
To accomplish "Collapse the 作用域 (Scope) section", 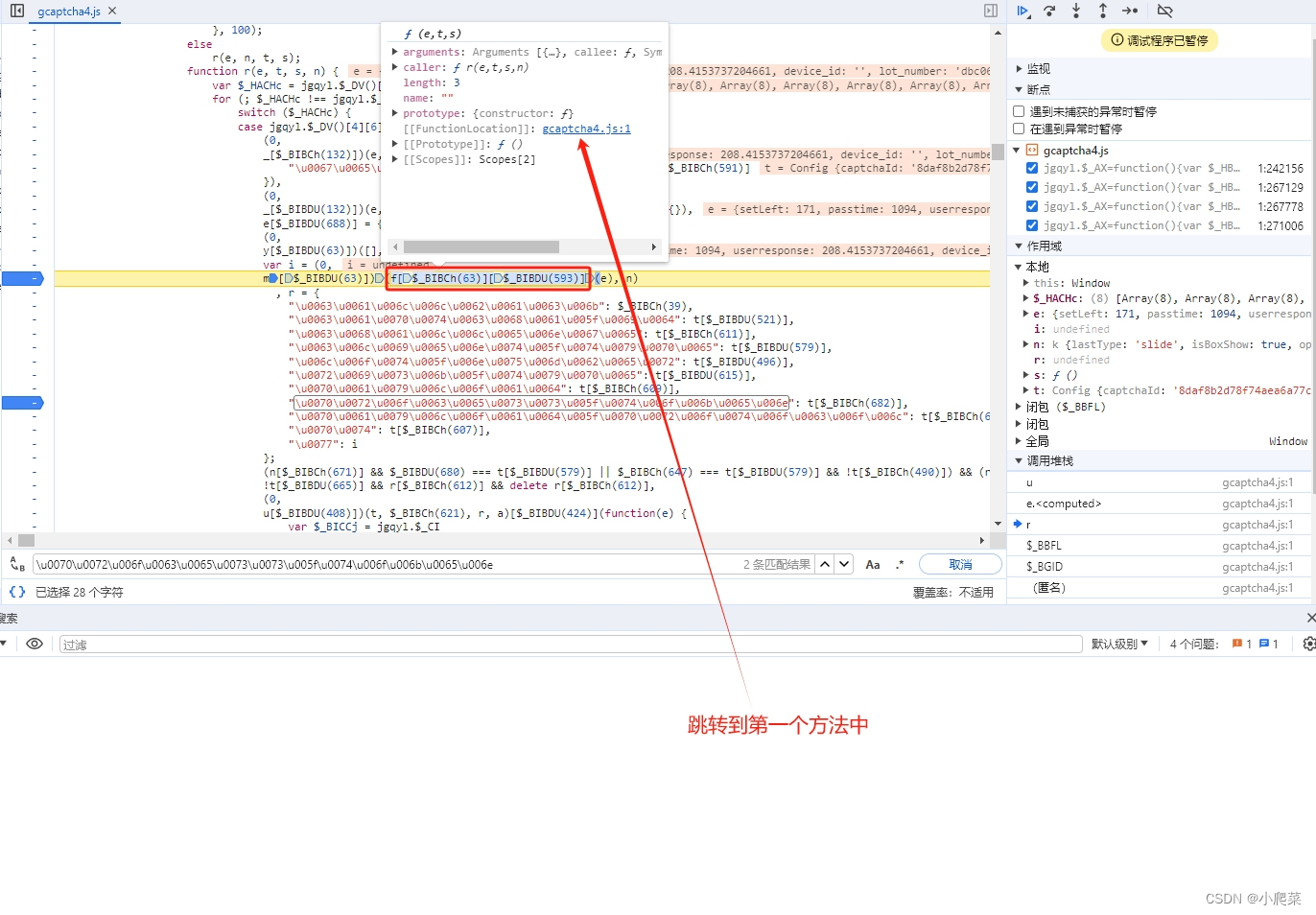I will click(1019, 246).
